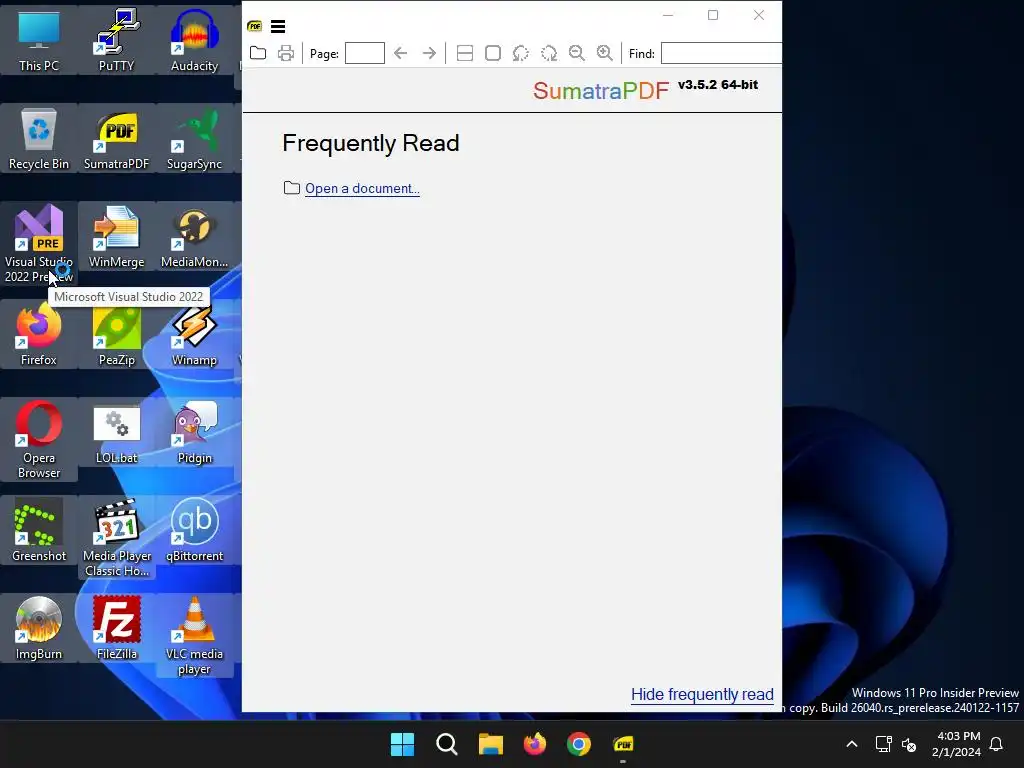1024x768 pixels.
Task: Select FileZilla desktop shortcut
Action: [x=116, y=628]
